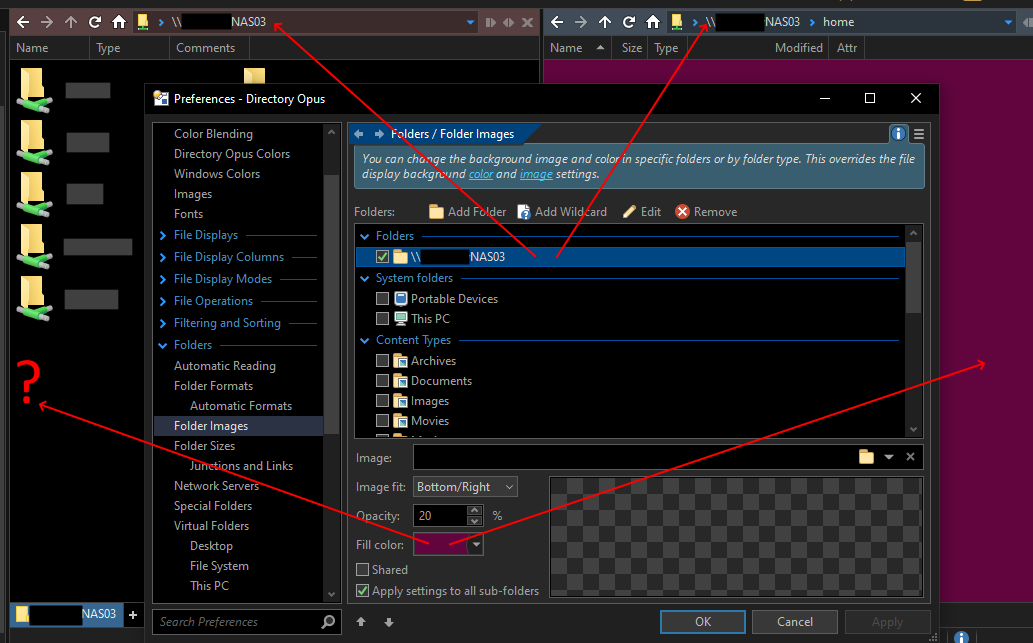Browse for a background image file
Screen dimensions: 1033x643
tap(866, 457)
